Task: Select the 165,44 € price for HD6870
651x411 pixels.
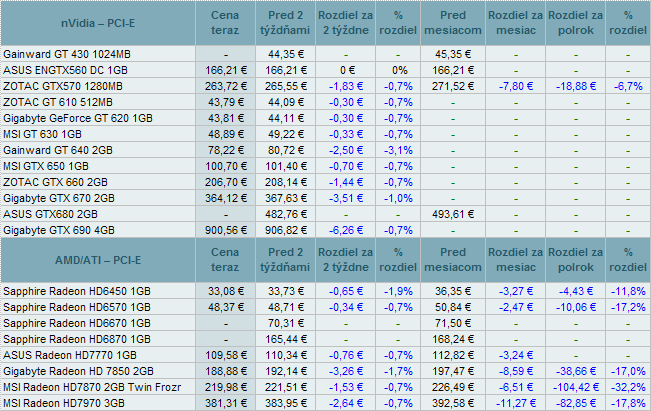Action: [x=286, y=339]
